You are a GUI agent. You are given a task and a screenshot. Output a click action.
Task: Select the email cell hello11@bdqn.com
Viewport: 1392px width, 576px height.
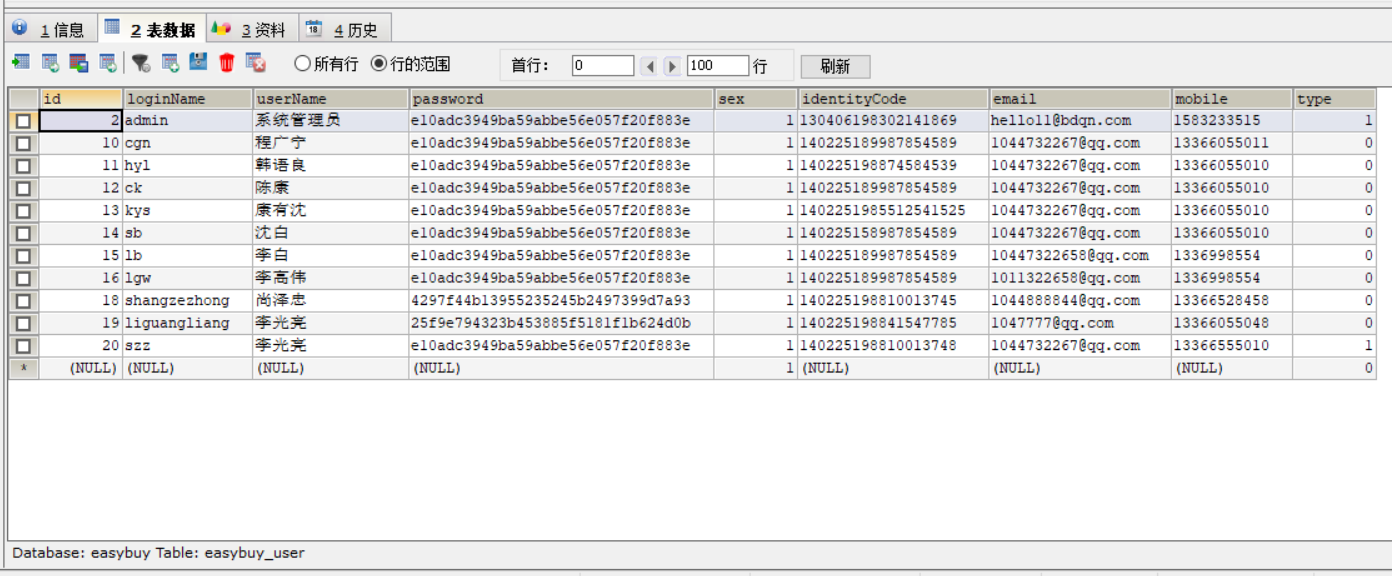1080,120
